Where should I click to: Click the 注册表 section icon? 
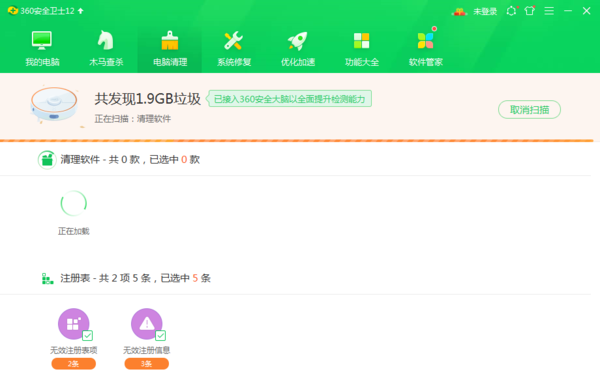pos(47,278)
